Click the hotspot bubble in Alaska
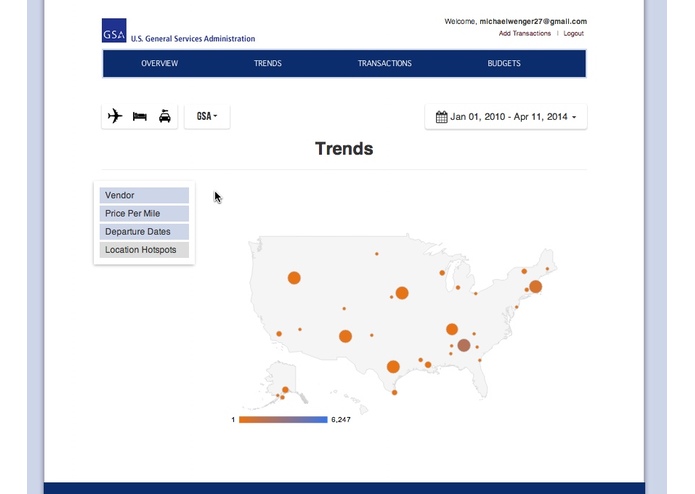 [x=285, y=390]
